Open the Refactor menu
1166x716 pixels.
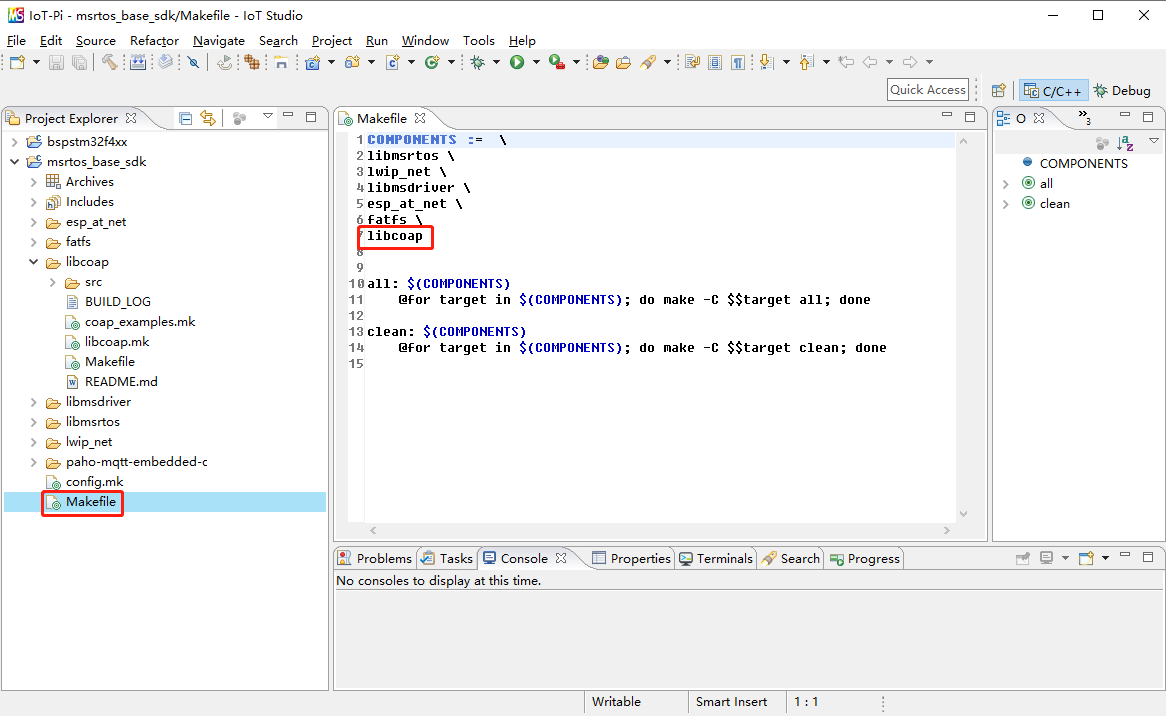click(x=154, y=41)
